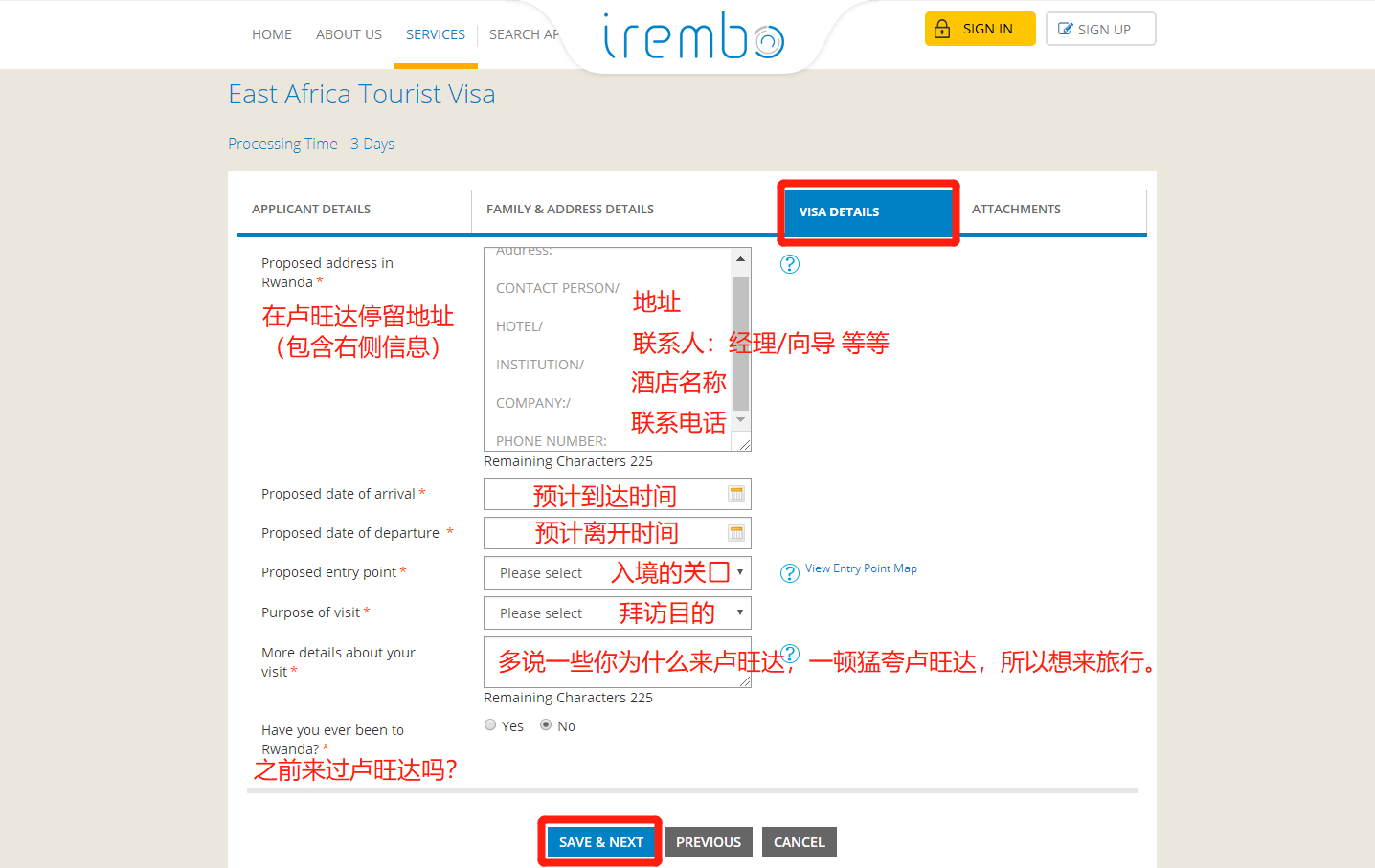This screenshot has width=1375, height=868.
Task: Click Save & Next button
Action: pos(600,842)
